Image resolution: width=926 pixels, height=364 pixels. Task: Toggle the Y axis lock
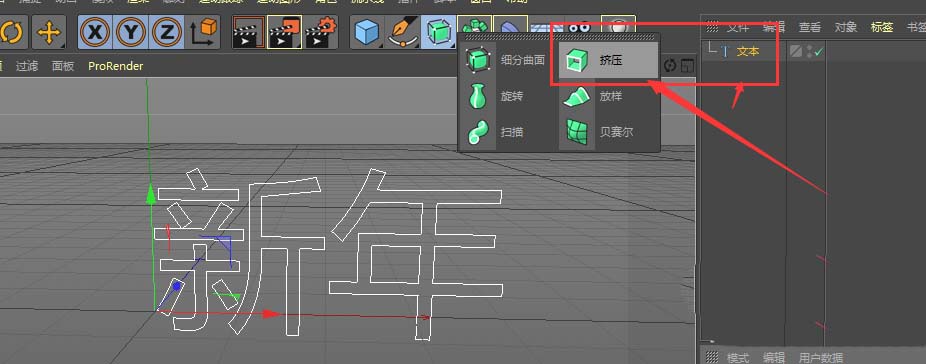[131, 32]
